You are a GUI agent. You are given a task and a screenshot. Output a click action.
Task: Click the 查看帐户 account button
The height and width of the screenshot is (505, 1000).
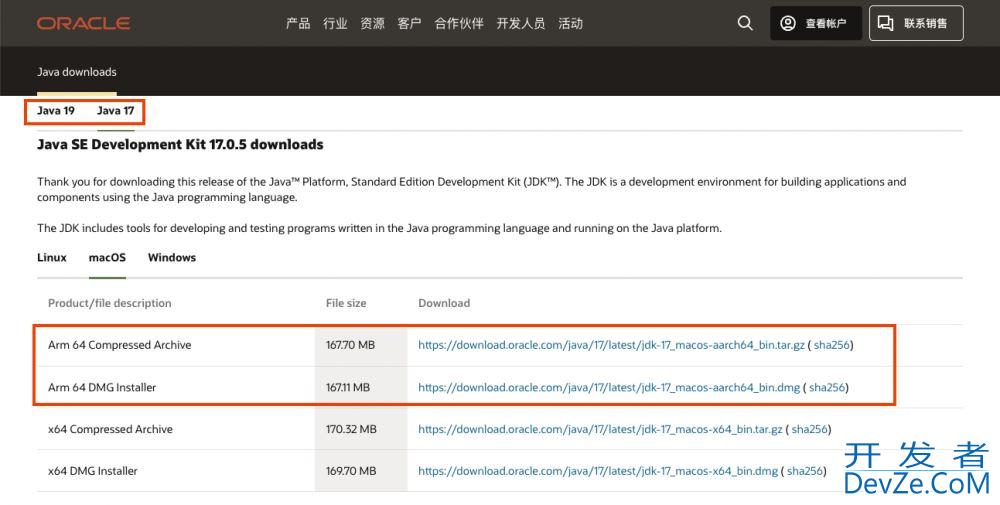(816, 24)
